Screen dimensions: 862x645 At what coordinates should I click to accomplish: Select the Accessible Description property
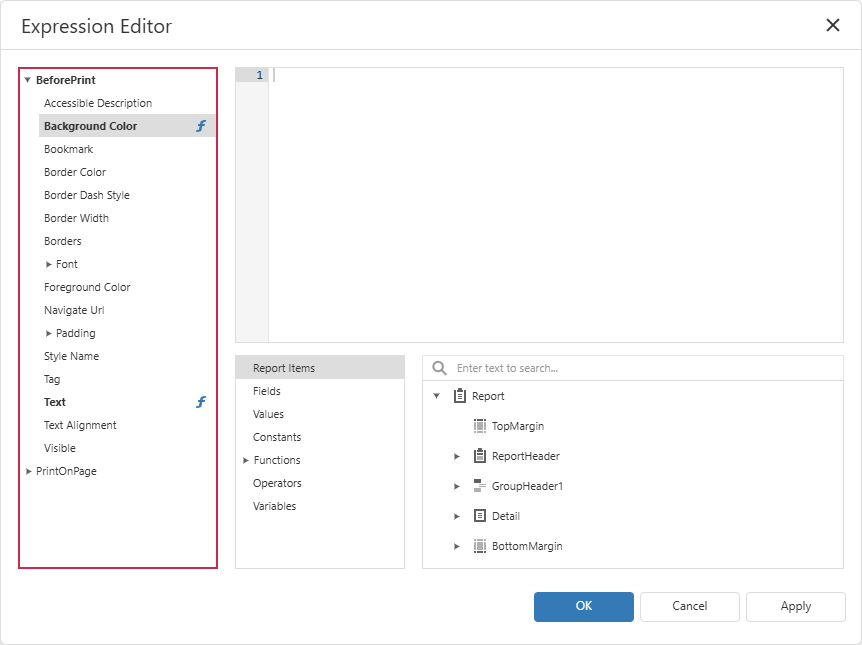tap(127, 103)
